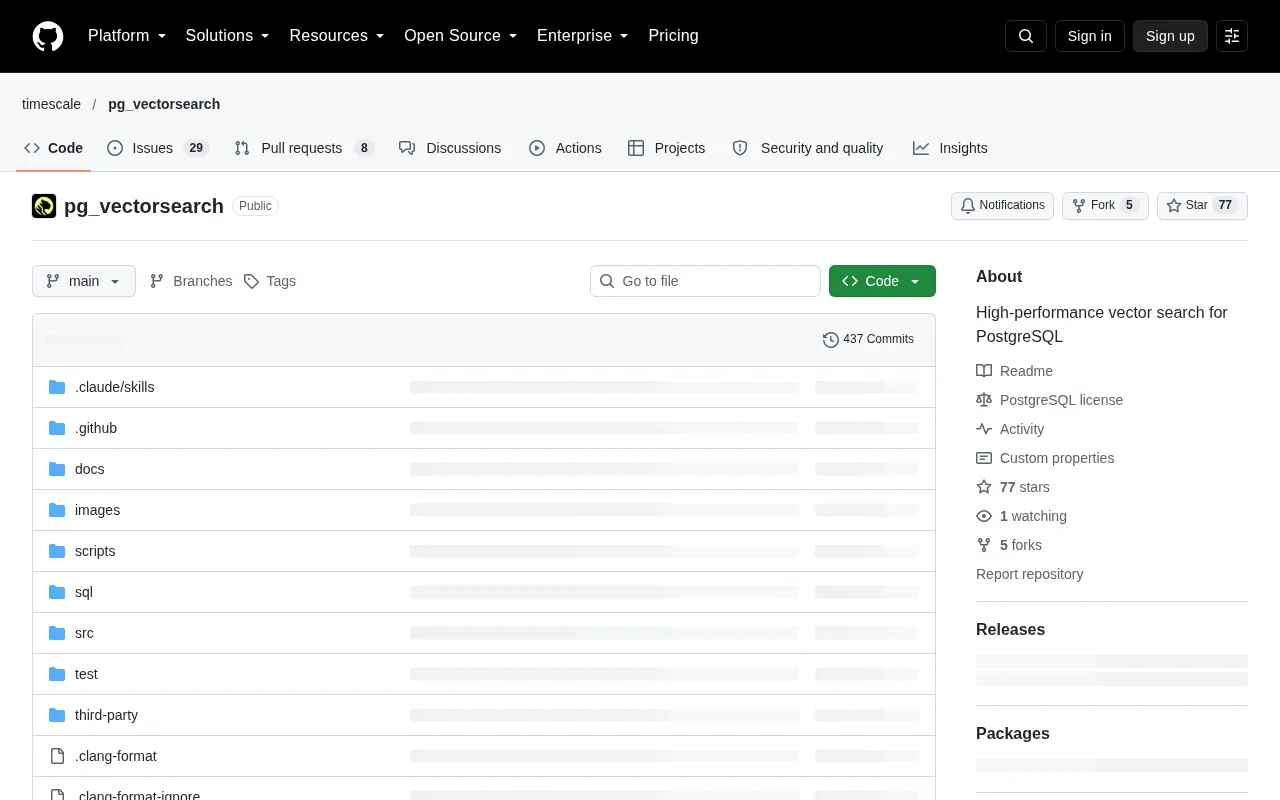See the 1 watching list
Screen dimensions: 1280x800
click(x=1021, y=516)
